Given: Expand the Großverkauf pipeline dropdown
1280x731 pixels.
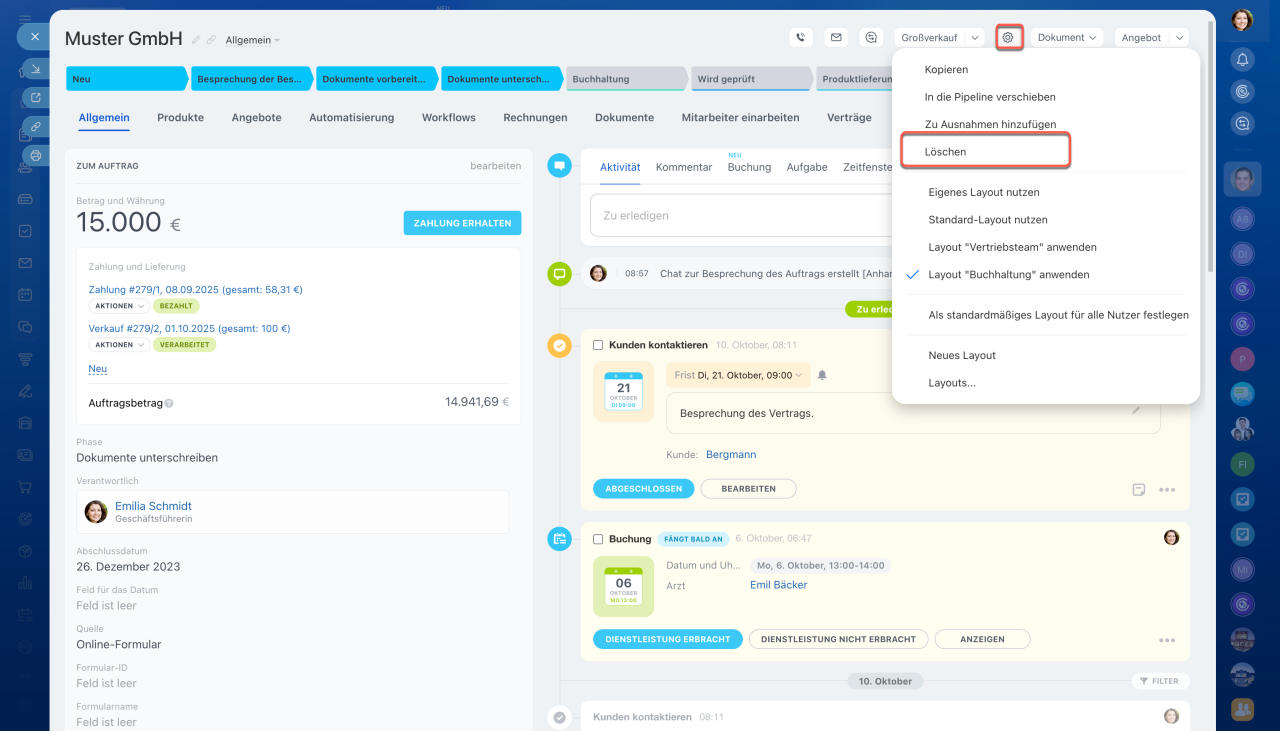Looking at the screenshot, I should (x=938, y=38).
